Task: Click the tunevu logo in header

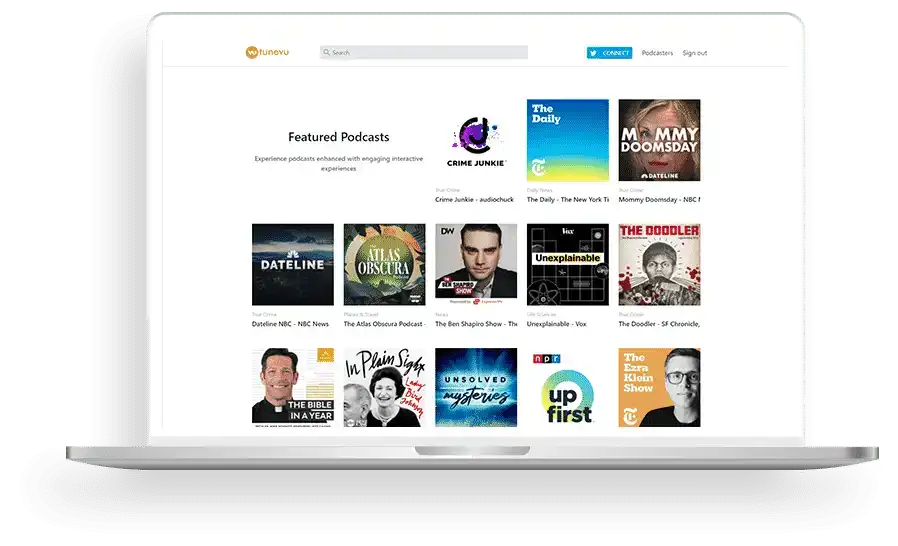Action: pyautogui.click(x=265, y=53)
